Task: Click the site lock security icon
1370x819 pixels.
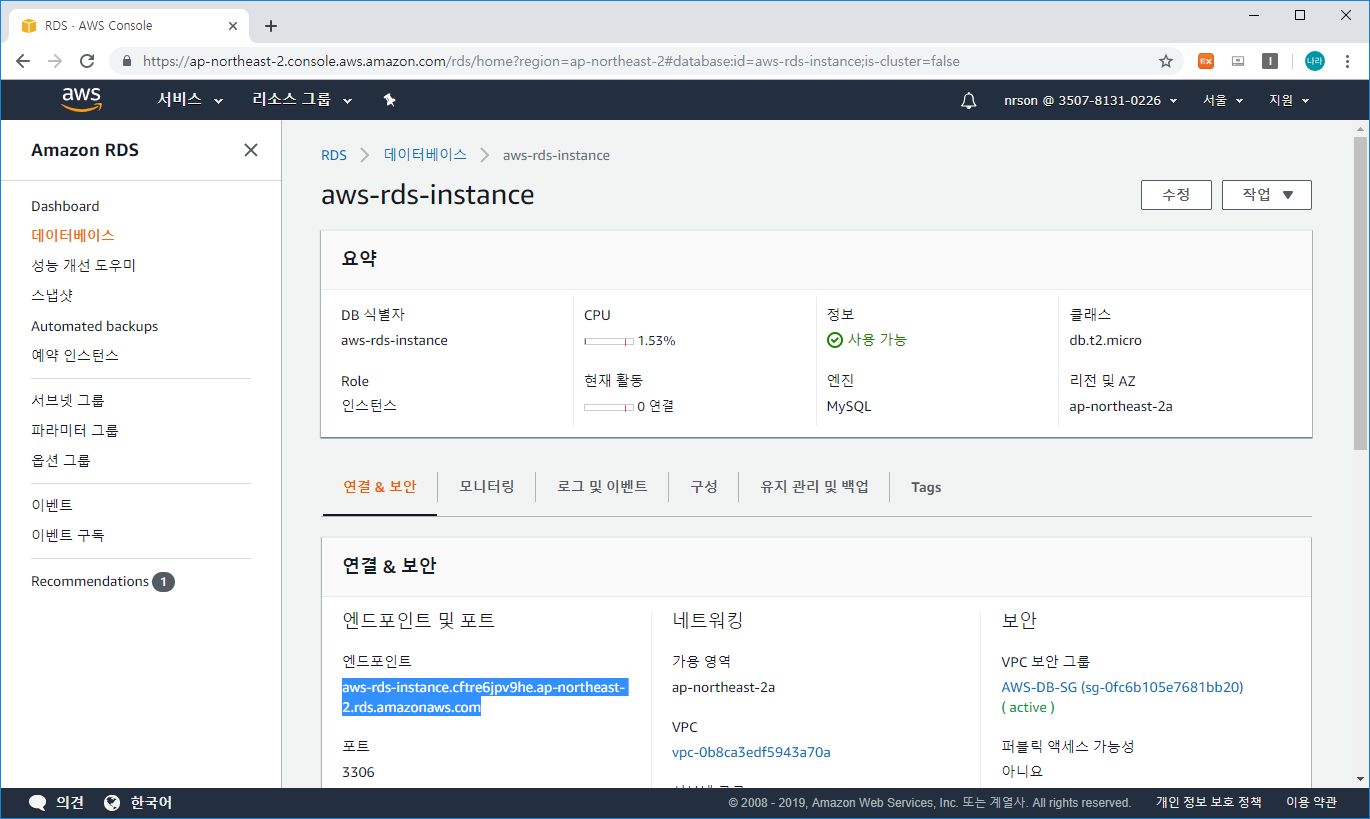Action: click(127, 61)
